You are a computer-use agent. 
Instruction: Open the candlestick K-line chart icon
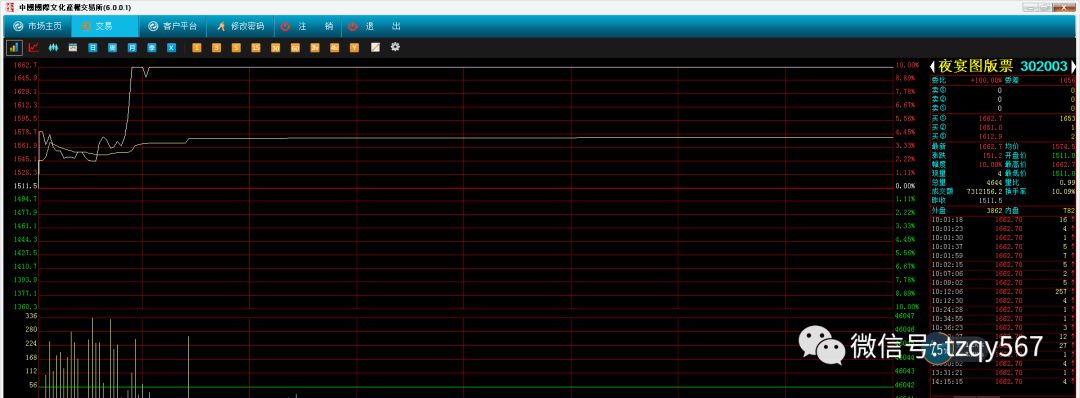point(53,48)
